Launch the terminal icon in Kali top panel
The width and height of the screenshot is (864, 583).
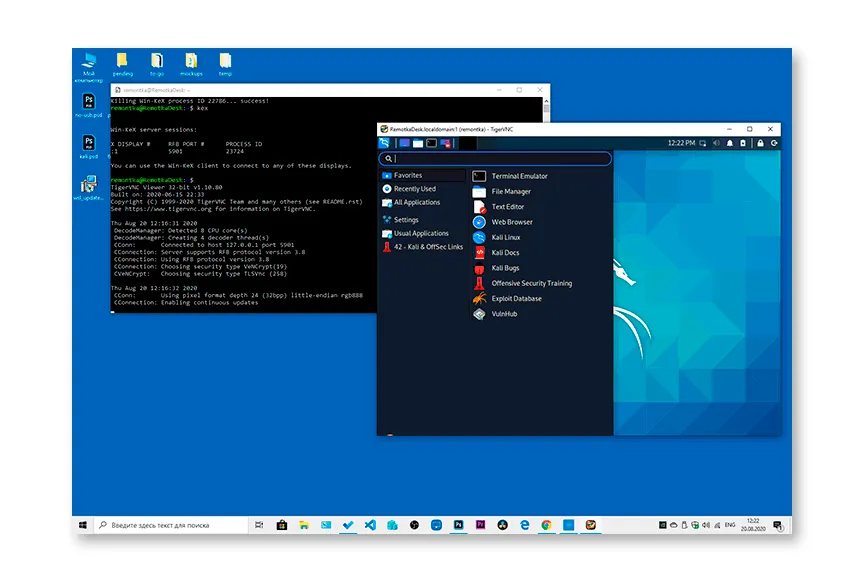tap(431, 143)
